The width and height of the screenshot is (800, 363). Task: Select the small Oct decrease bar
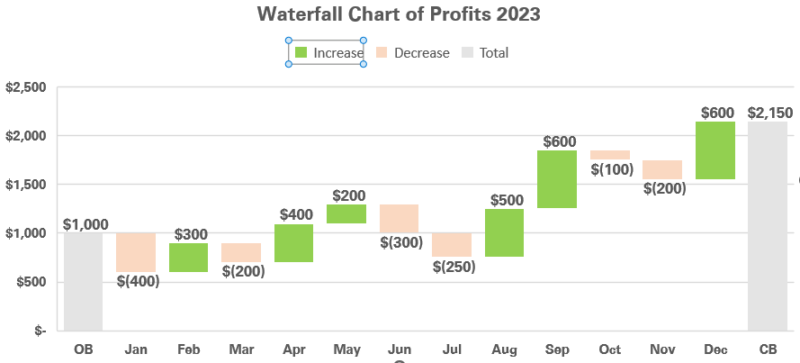[610, 155]
